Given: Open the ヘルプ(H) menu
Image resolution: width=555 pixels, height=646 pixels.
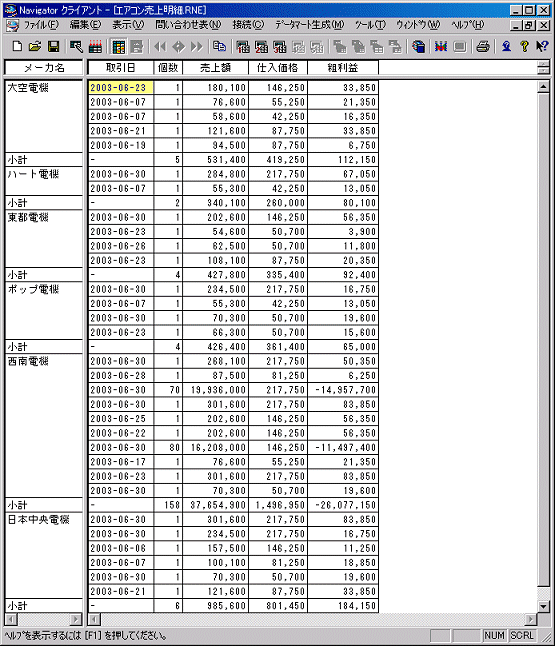Looking at the screenshot, I should coord(468,25).
